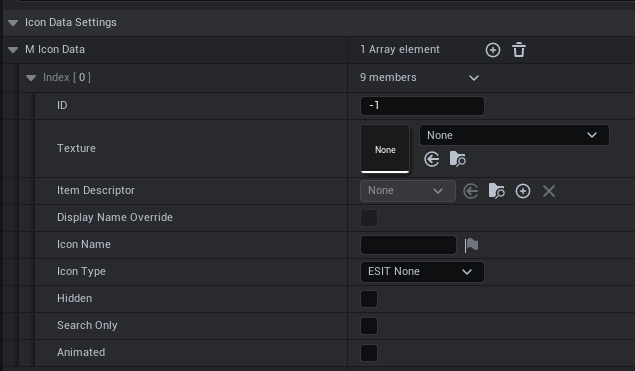Browse to Item Descriptor in Content Browser
635x371 pixels.
[496, 191]
